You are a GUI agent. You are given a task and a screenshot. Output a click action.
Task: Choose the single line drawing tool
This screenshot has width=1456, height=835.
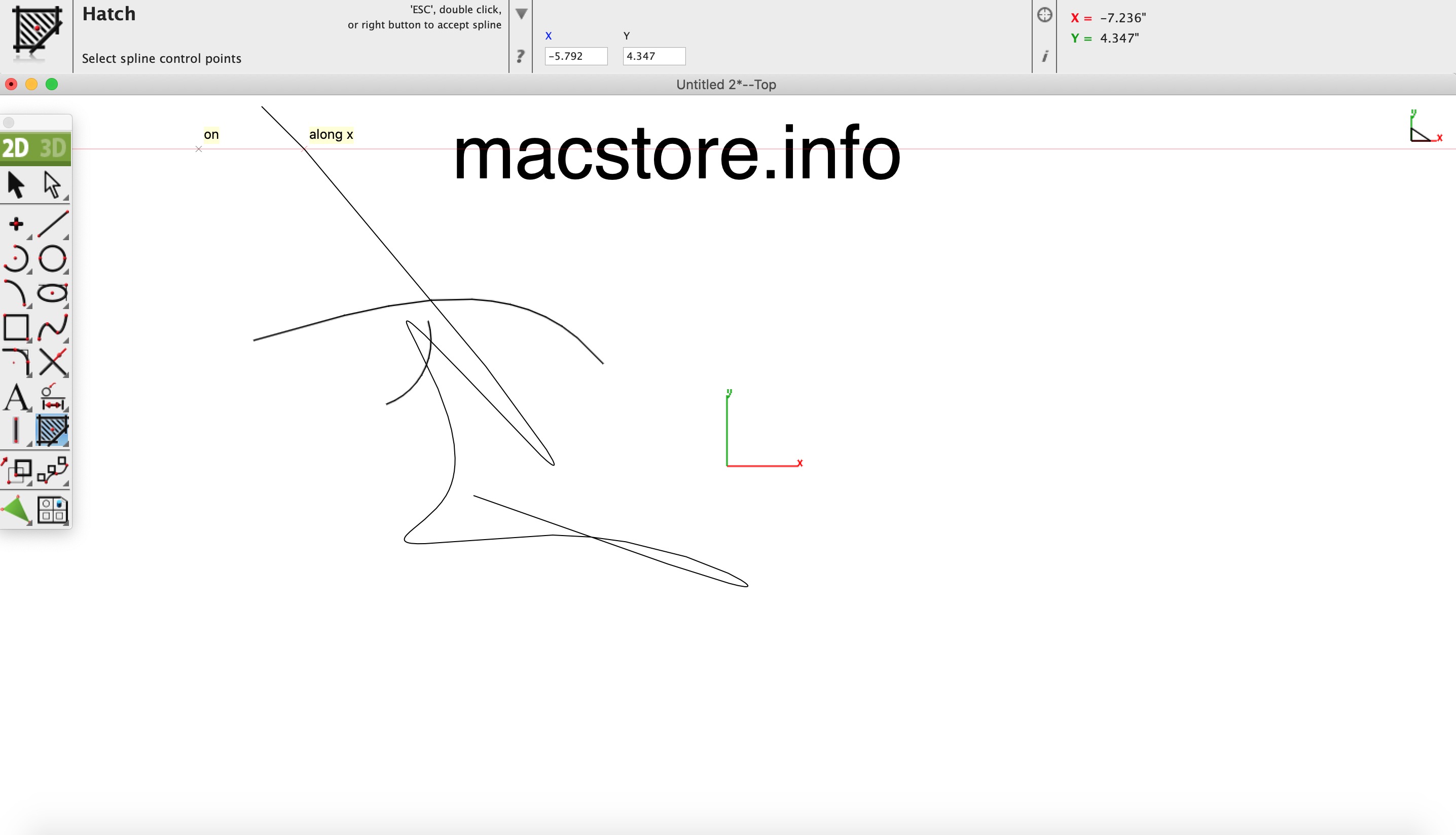[53, 223]
